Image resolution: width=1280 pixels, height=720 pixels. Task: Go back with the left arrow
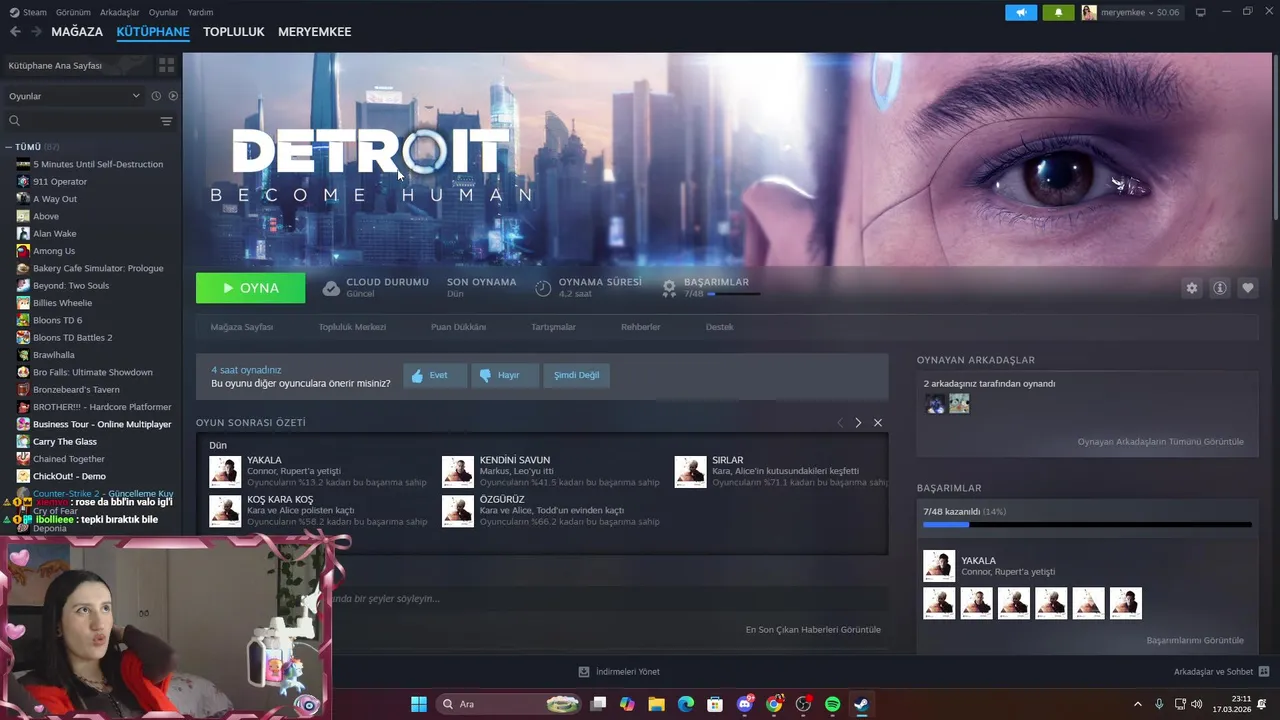click(x=15, y=32)
